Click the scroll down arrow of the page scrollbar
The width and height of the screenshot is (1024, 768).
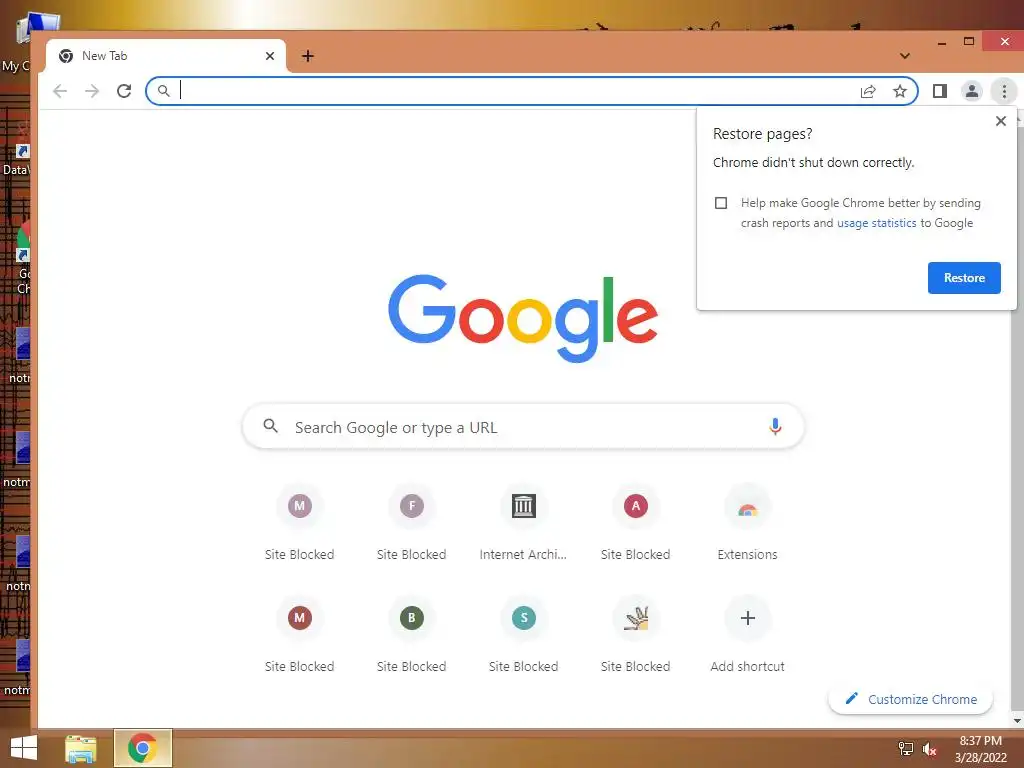(1017, 720)
